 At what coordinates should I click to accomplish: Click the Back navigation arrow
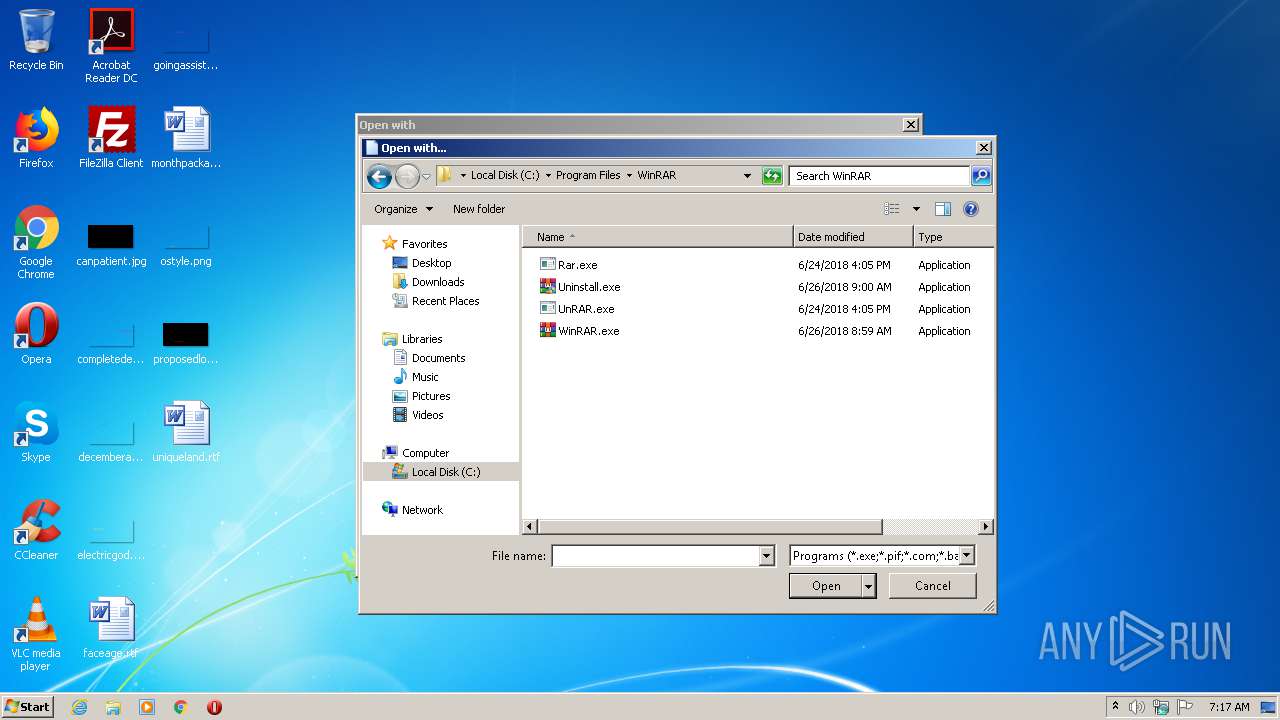click(x=379, y=177)
